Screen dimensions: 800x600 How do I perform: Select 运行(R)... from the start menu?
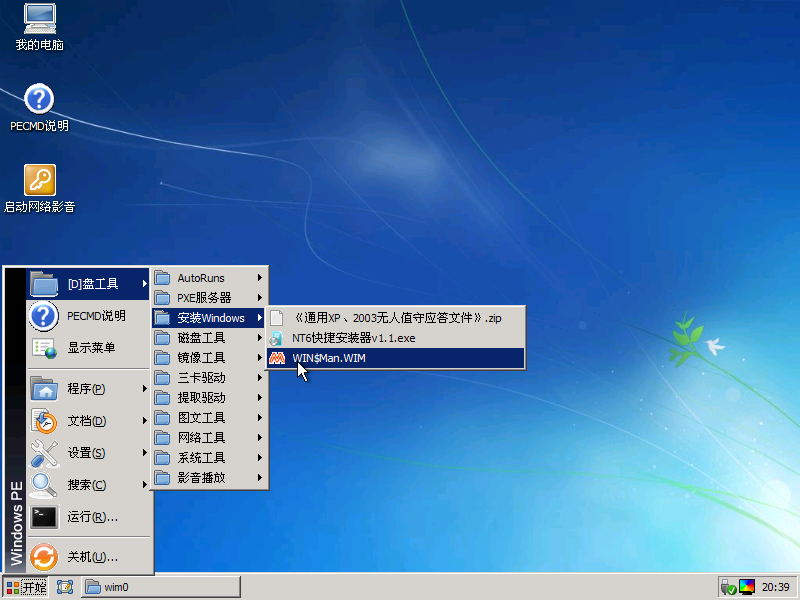tap(92, 517)
